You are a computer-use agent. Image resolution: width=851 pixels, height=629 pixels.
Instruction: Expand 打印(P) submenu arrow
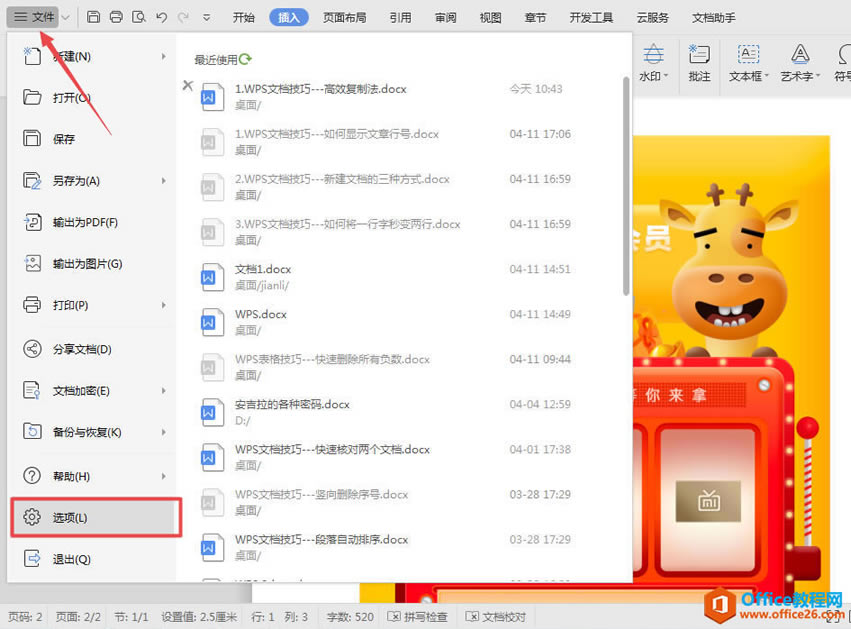pos(163,305)
